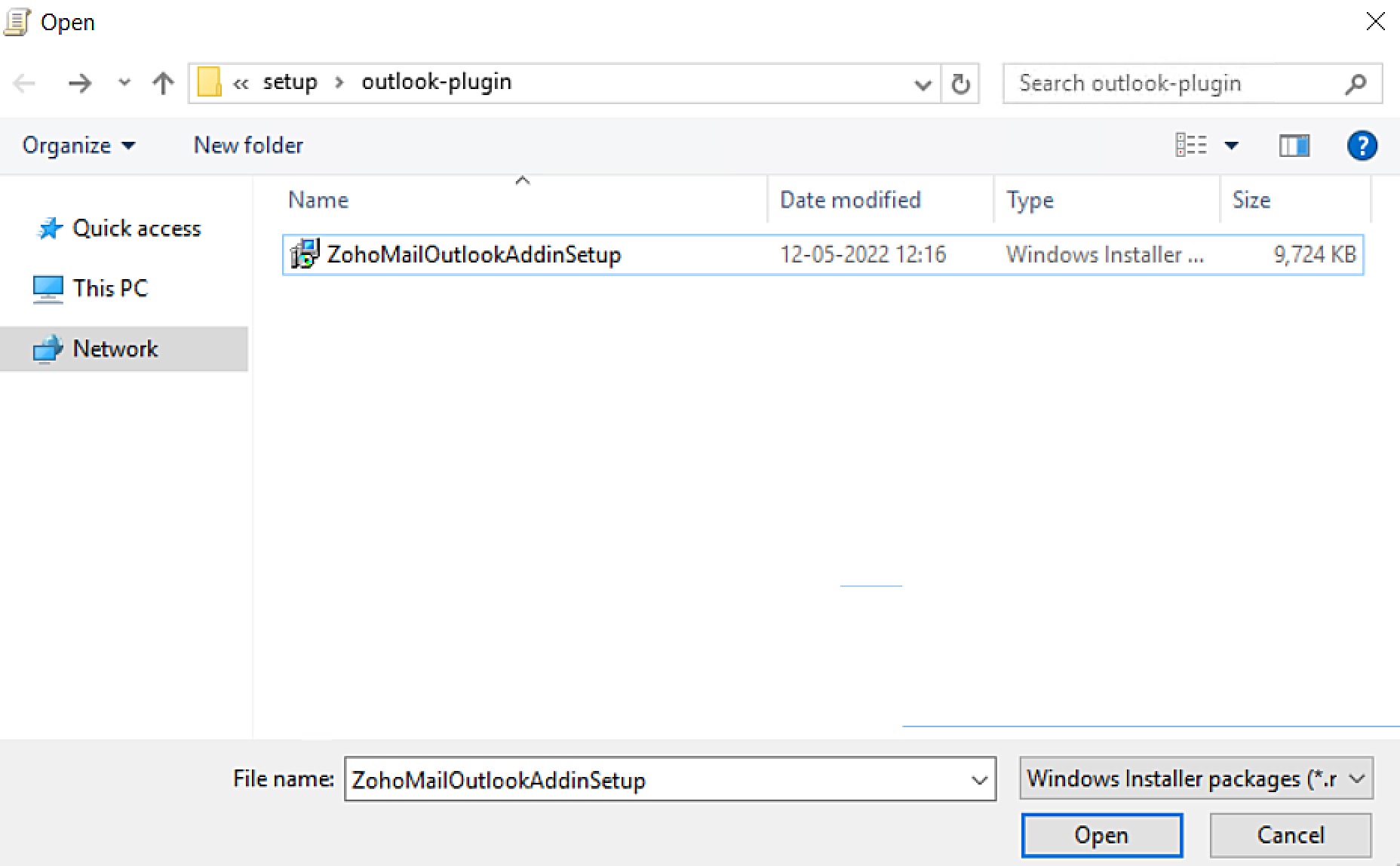This screenshot has width=1400, height=866.
Task: Click the Quick access star icon
Action: 50,229
